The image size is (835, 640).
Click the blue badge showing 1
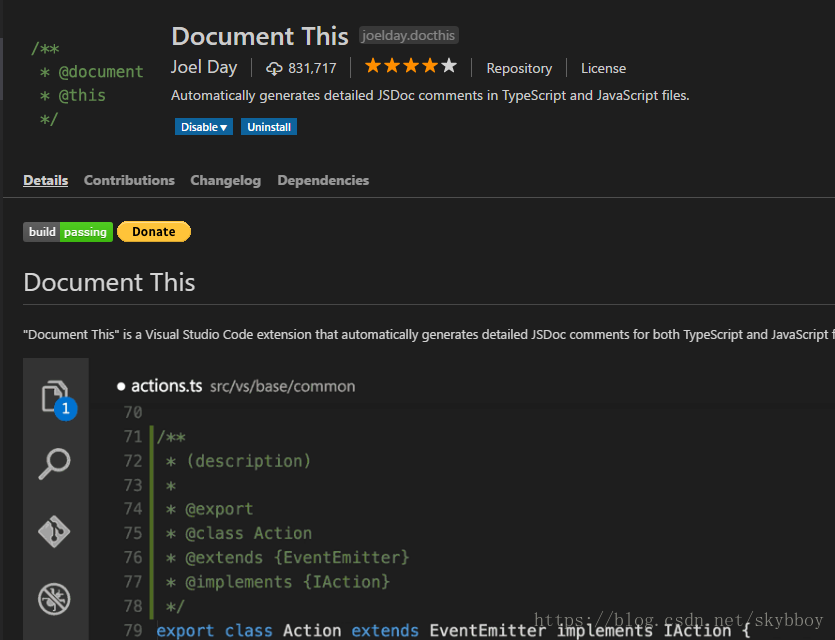point(66,409)
